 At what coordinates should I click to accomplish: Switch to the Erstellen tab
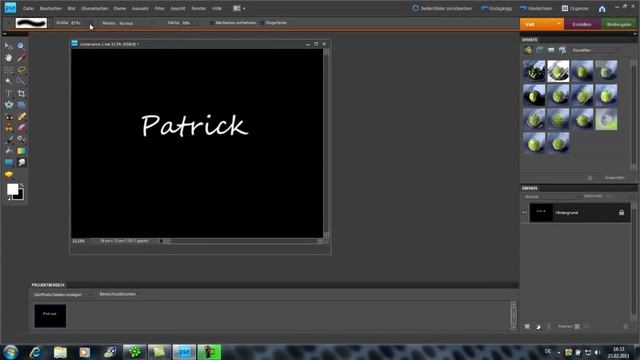(582, 24)
